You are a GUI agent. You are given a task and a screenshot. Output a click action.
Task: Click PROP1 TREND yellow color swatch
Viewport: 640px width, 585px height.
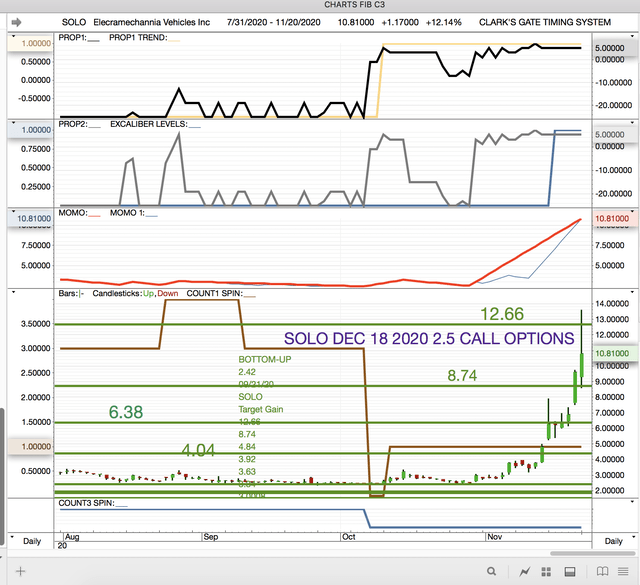click(x=174, y=41)
